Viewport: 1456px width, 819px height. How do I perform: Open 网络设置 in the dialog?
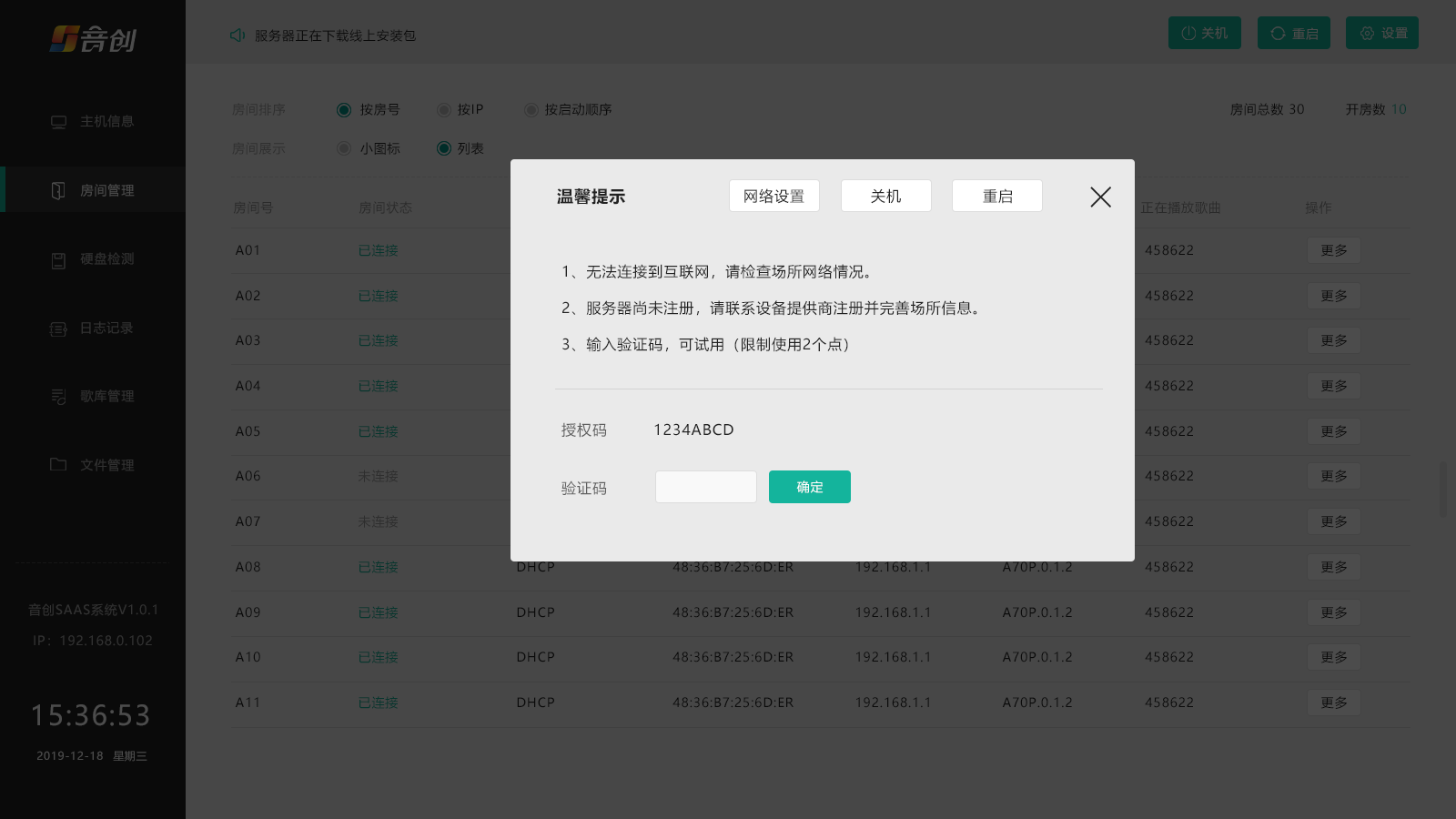tap(773, 196)
